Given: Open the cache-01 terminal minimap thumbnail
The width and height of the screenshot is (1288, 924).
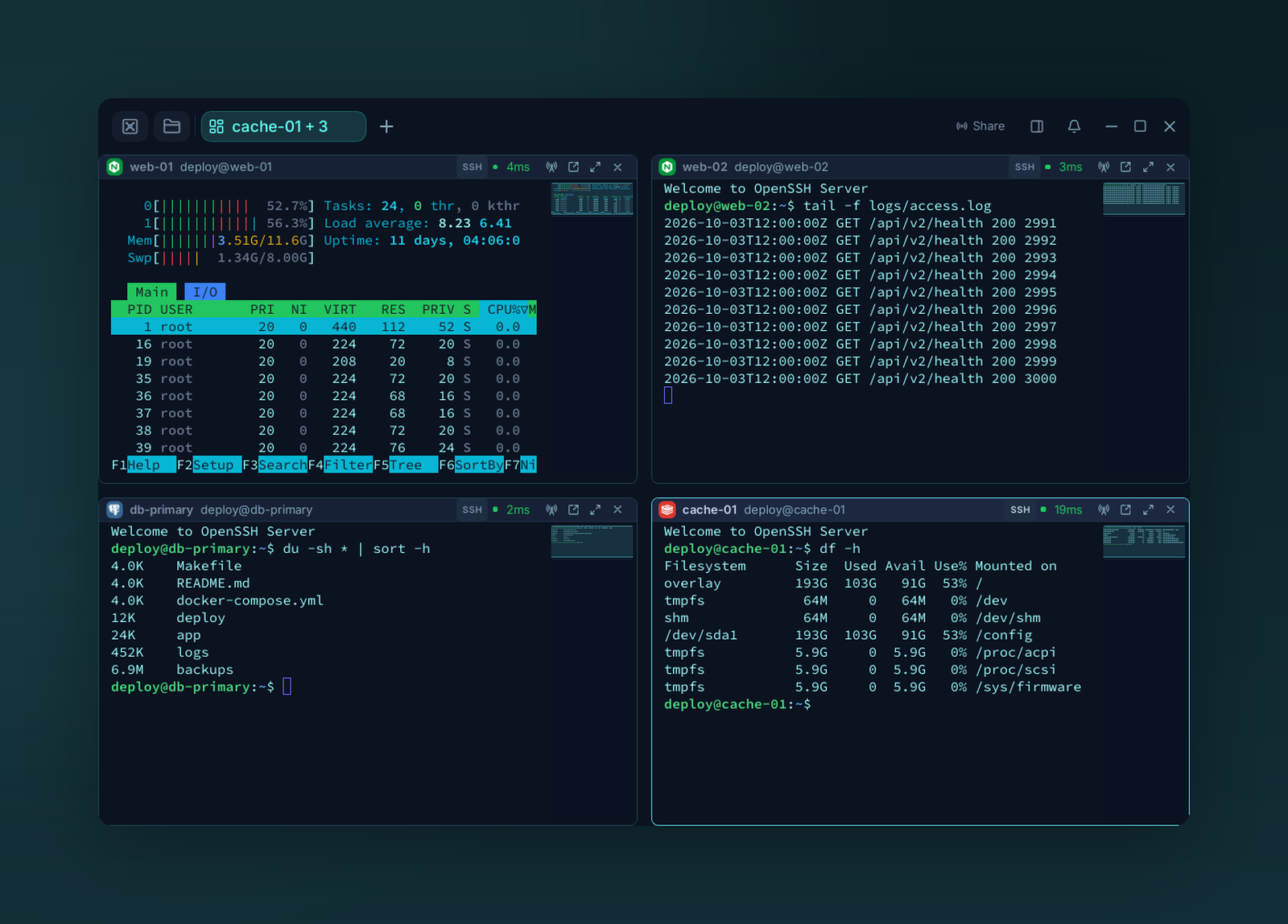Looking at the screenshot, I should point(1144,542).
